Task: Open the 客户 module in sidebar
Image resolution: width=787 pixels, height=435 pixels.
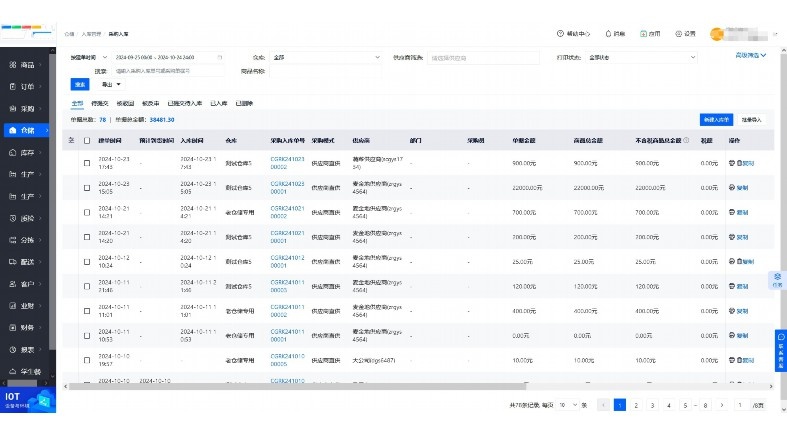Action: [x=25, y=284]
